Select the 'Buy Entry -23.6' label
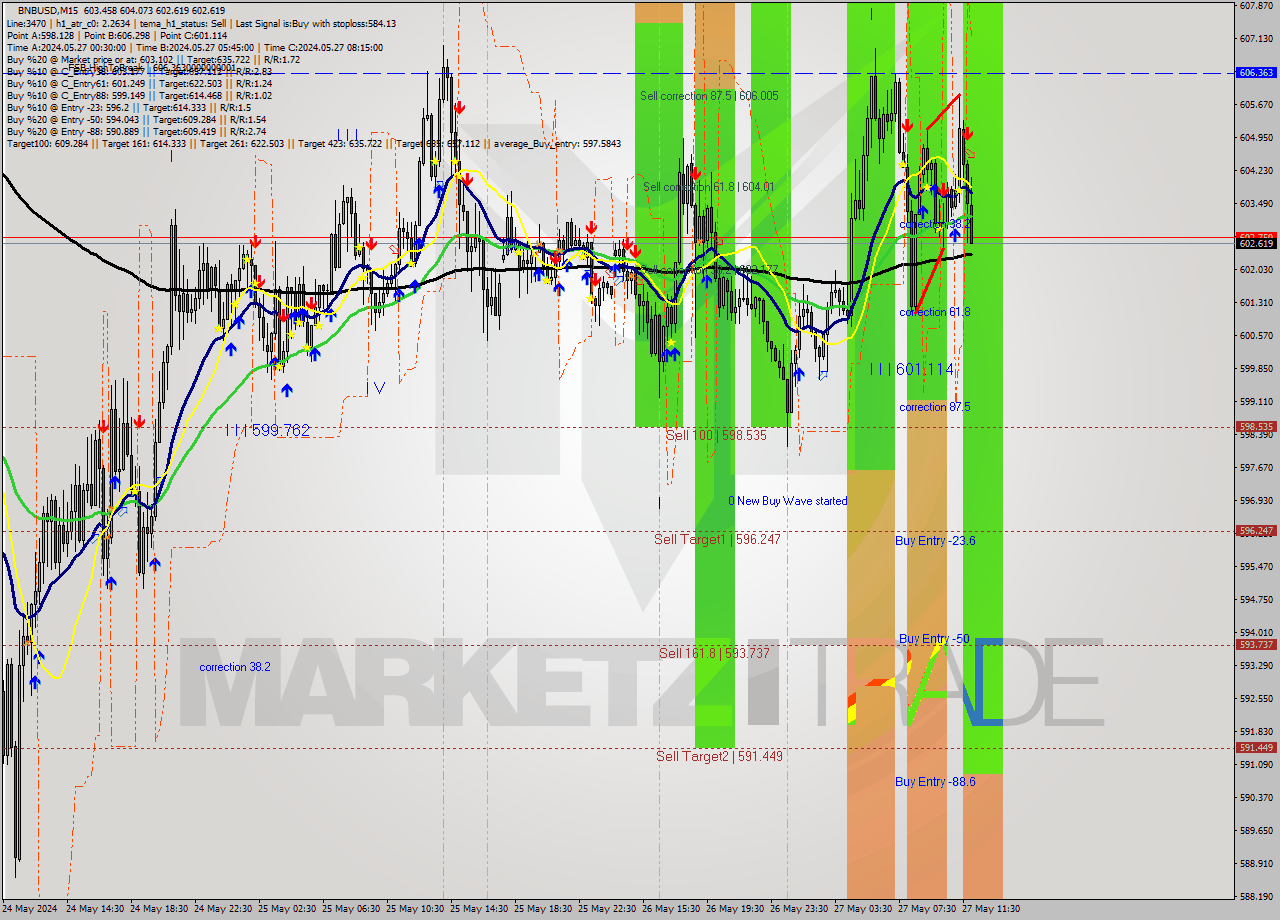Image resolution: width=1280 pixels, height=920 pixels. click(x=935, y=541)
